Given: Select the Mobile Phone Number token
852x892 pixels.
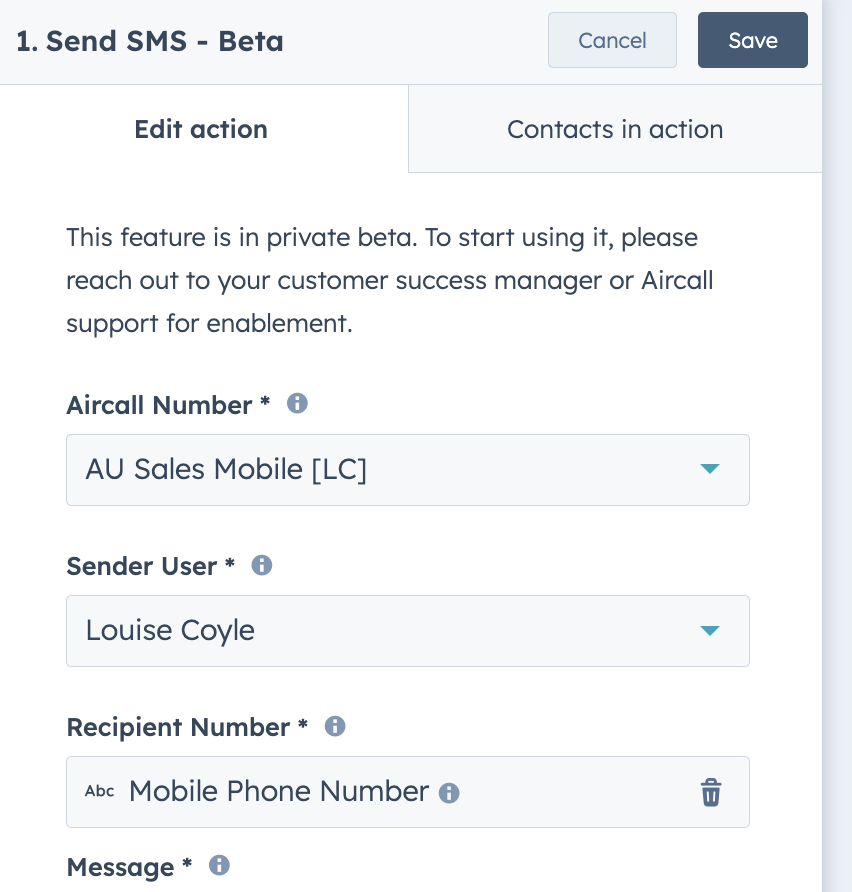Looking at the screenshot, I should pyautogui.click(x=279, y=791).
